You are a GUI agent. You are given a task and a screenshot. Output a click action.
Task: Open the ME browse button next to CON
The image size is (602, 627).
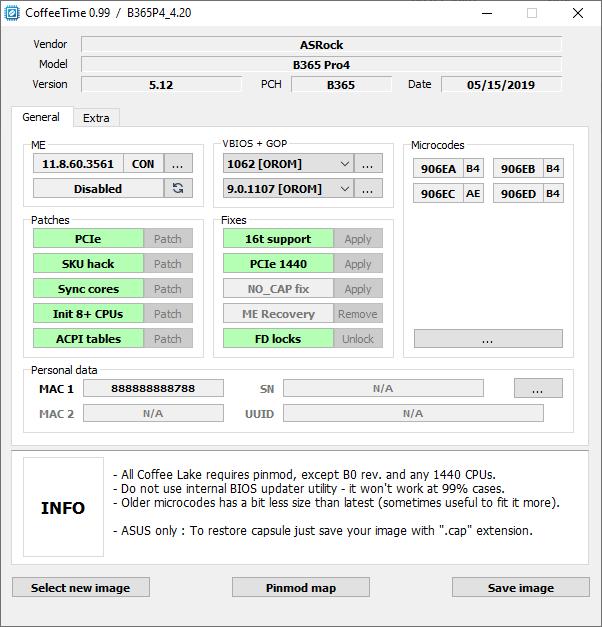[x=178, y=164]
